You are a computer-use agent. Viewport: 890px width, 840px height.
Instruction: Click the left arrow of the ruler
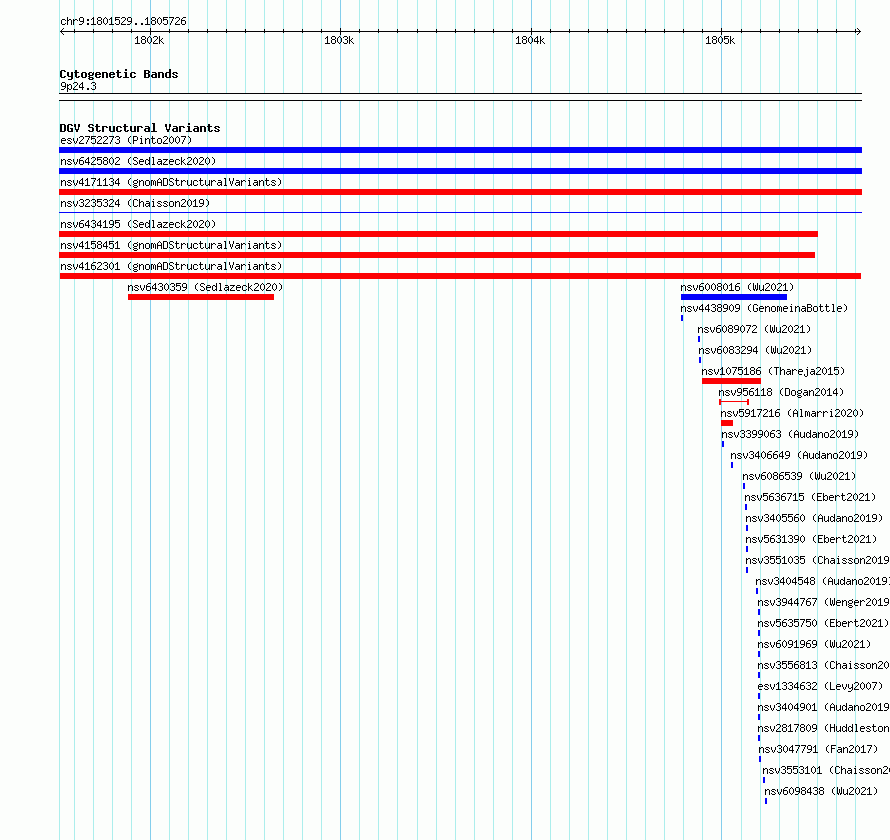click(x=62, y=32)
